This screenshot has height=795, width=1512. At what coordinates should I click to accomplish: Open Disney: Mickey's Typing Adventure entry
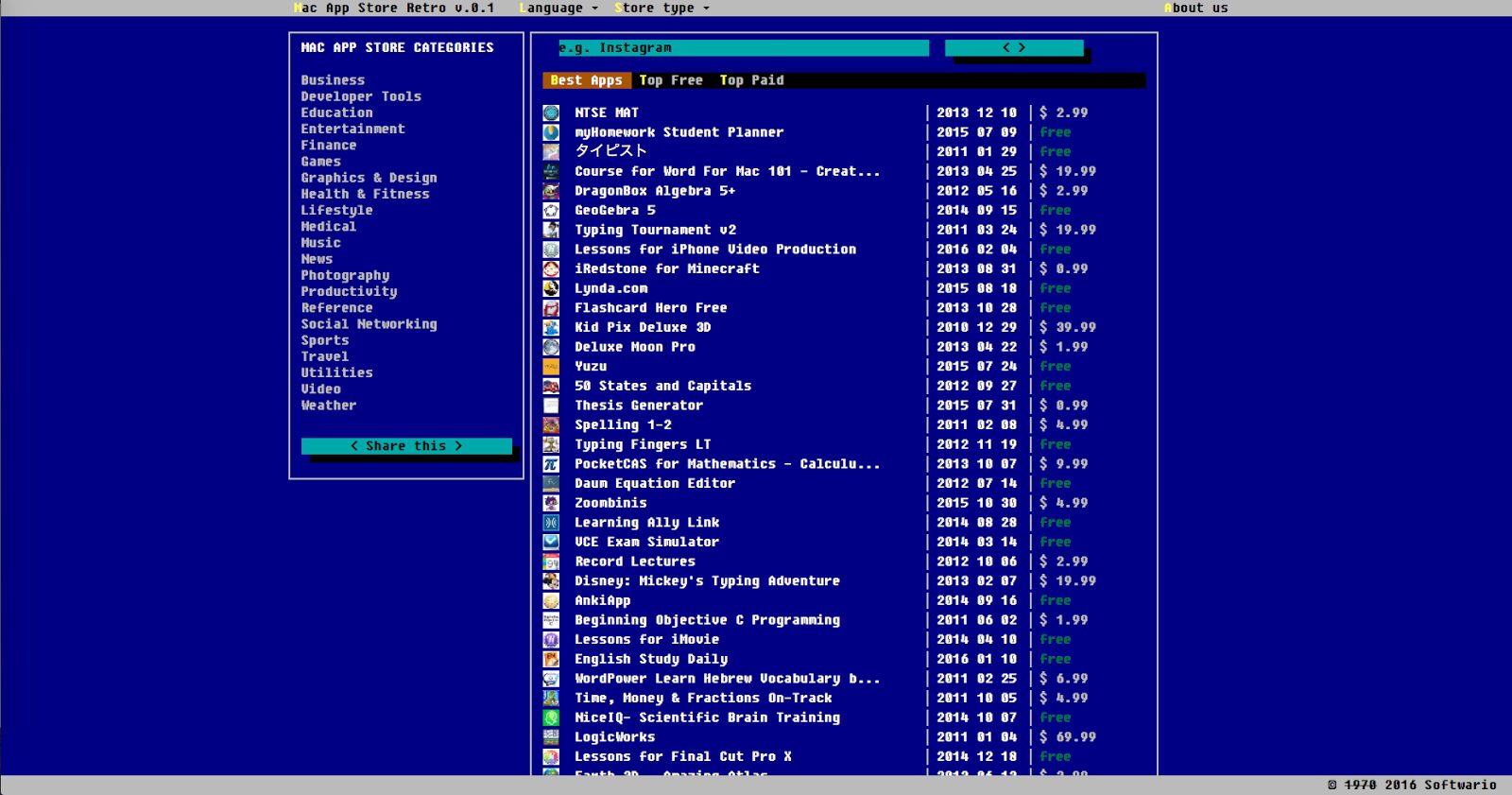click(x=707, y=581)
